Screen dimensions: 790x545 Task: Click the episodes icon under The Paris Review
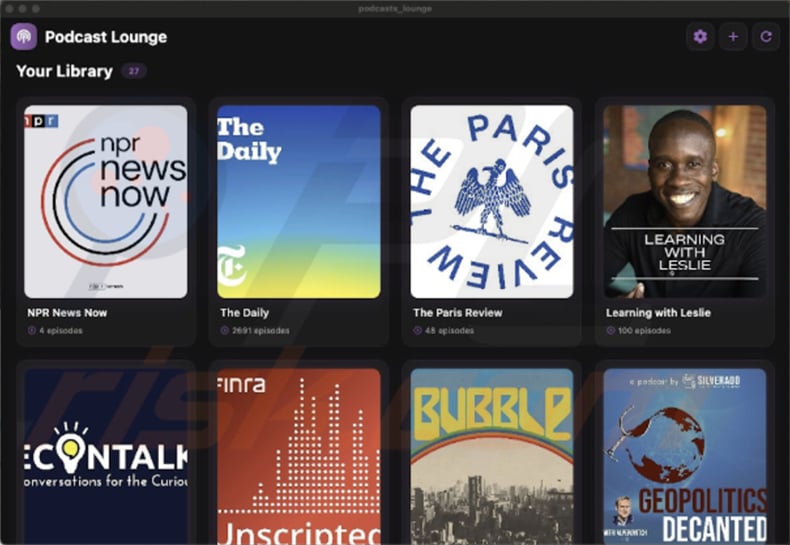pos(418,331)
